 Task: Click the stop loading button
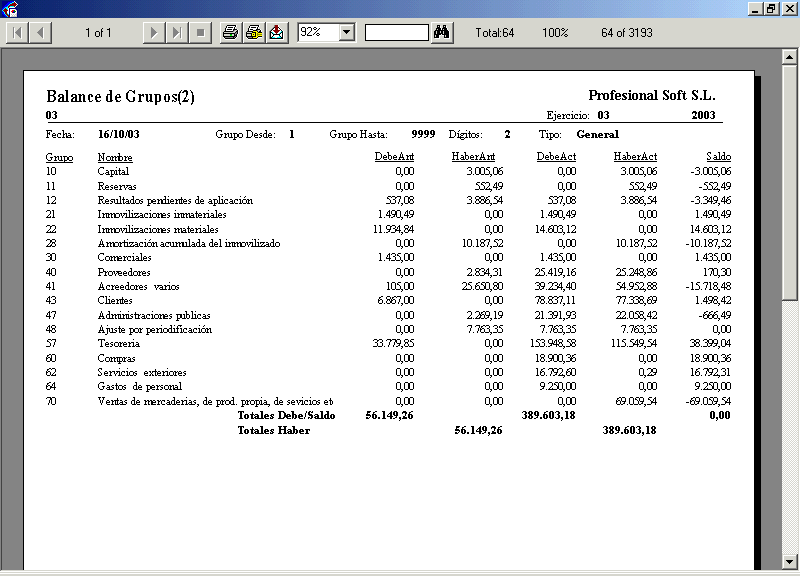[x=200, y=33]
